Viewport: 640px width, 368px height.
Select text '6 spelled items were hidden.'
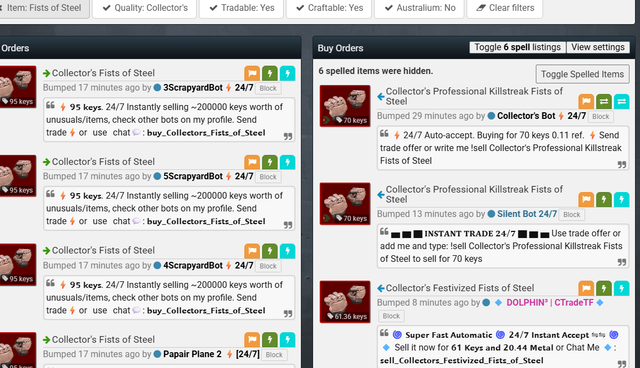376,71
